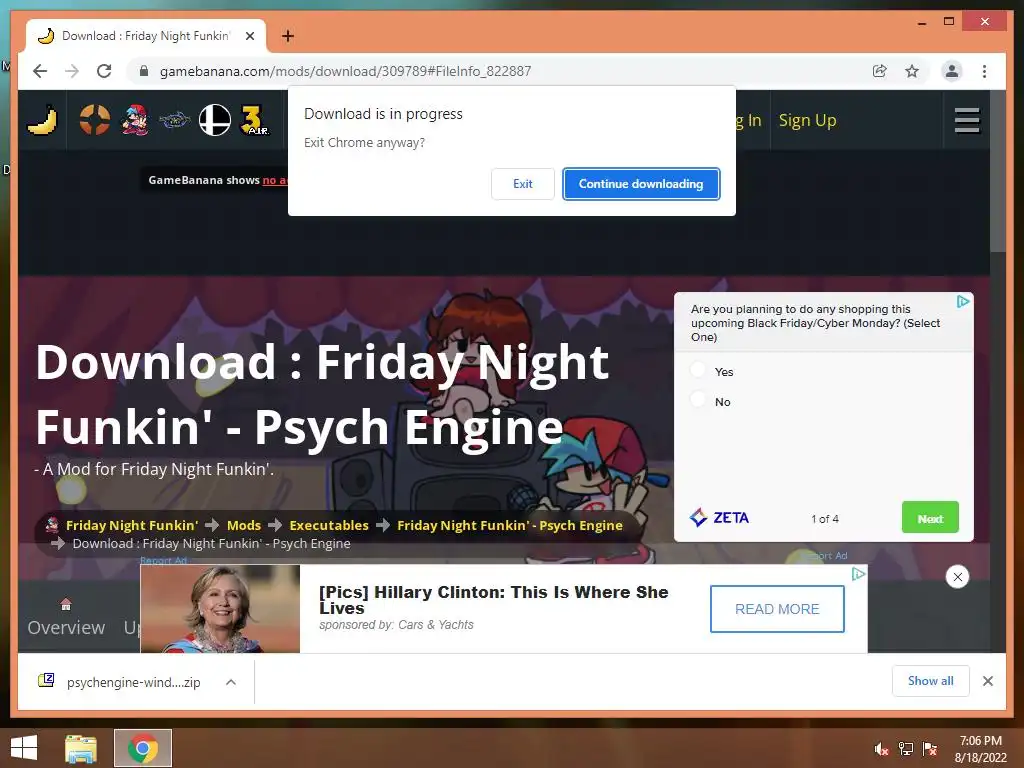Share this page from address bar
1024x768 pixels.
(880, 71)
